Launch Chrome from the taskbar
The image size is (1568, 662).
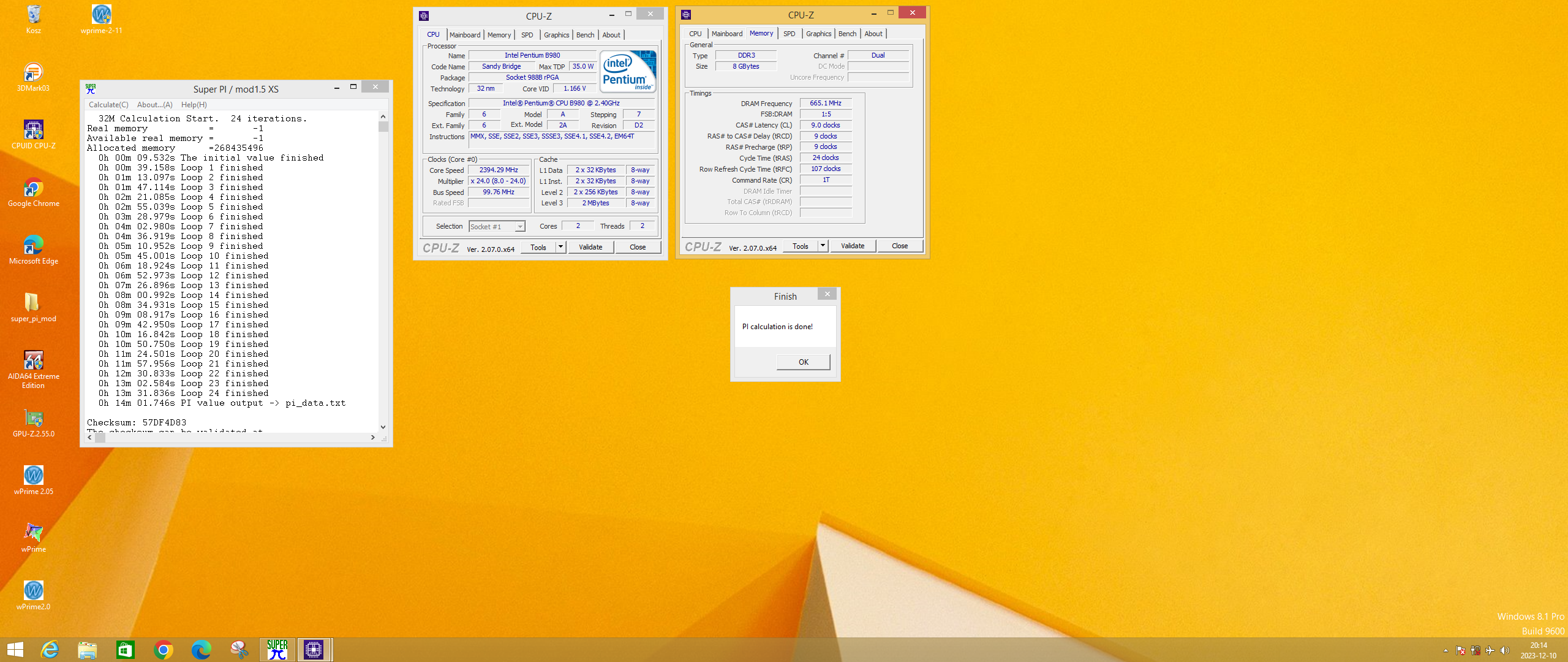[x=164, y=650]
